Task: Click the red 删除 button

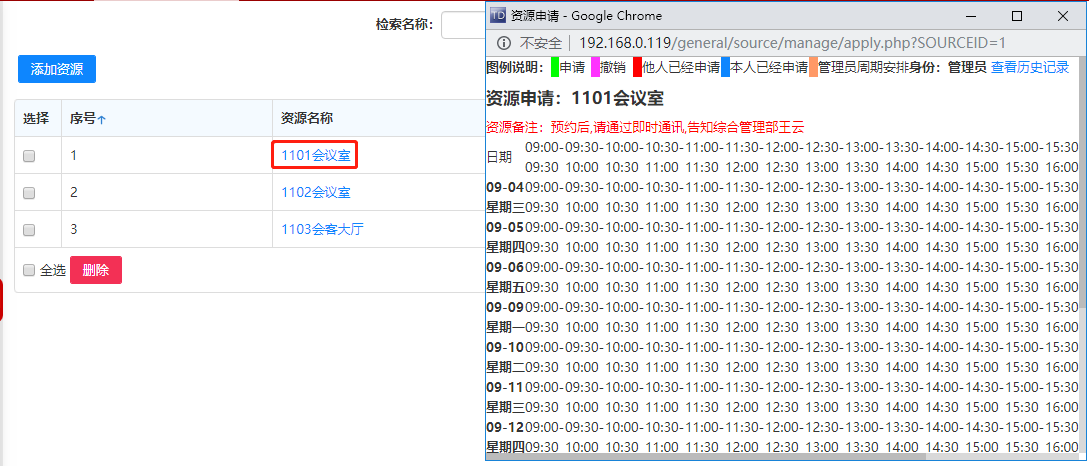Action: coord(96,270)
